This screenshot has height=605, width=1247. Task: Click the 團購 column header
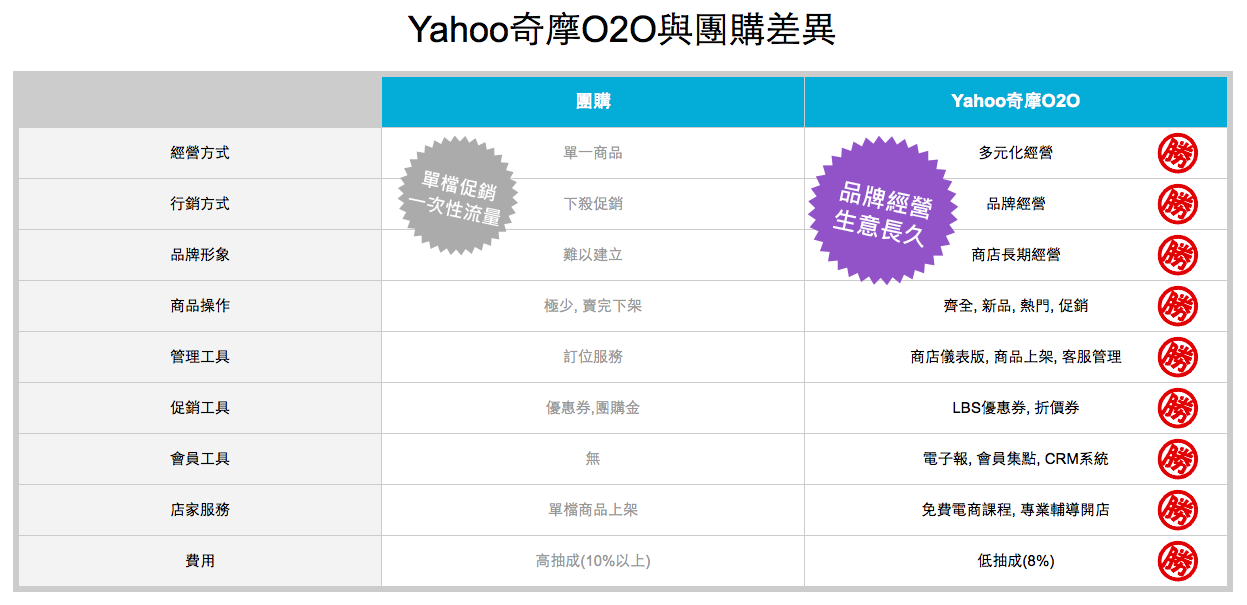point(593,101)
